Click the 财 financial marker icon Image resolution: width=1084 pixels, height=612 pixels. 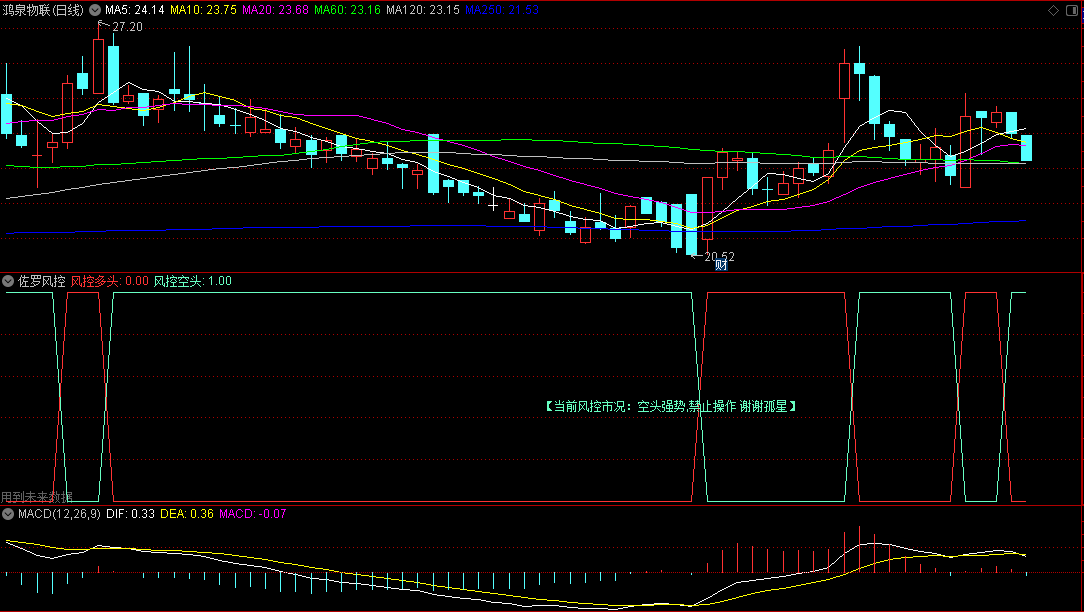pyautogui.click(x=721, y=265)
